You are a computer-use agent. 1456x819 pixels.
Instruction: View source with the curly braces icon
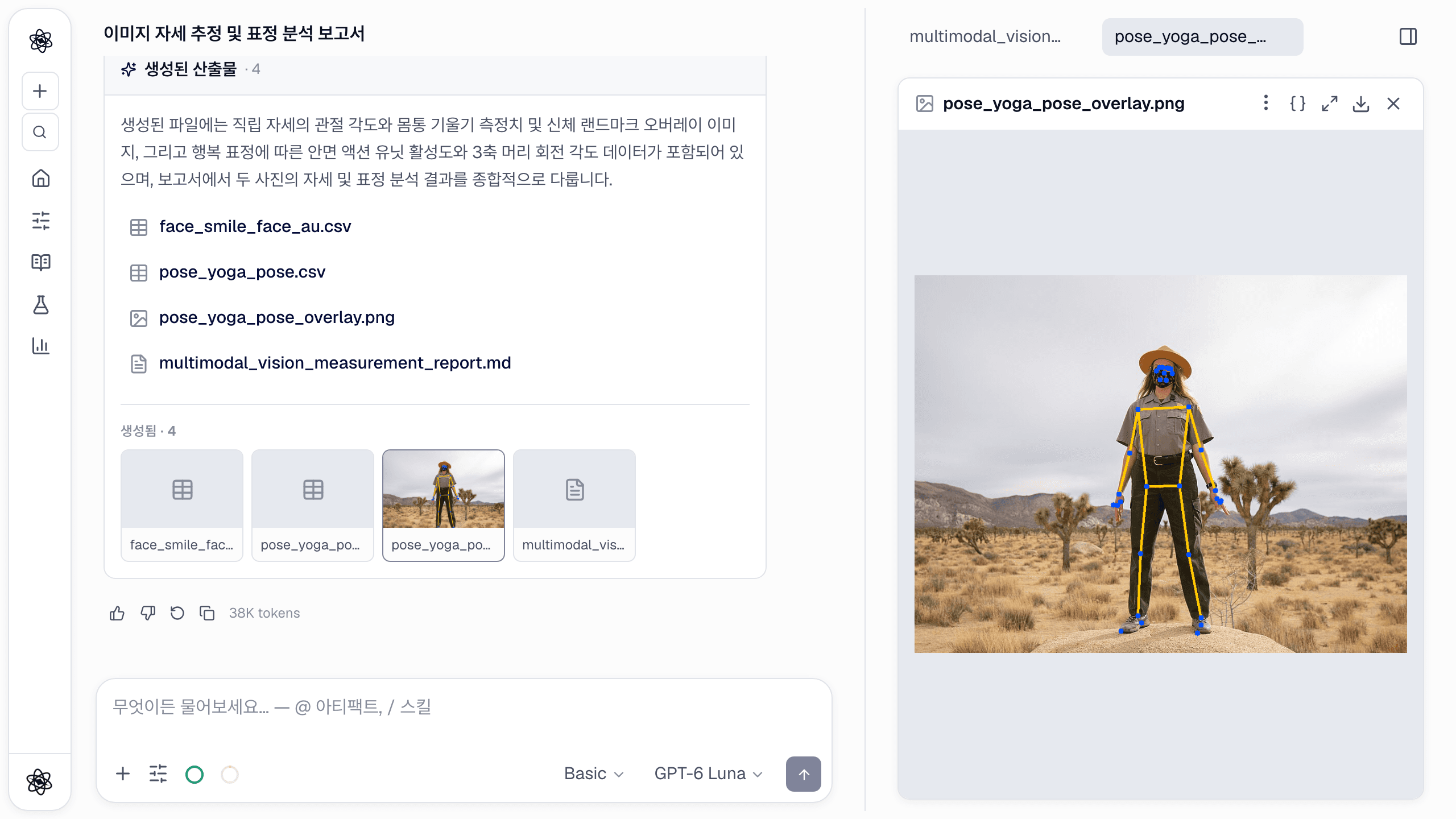pyautogui.click(x=1297, y=104)
